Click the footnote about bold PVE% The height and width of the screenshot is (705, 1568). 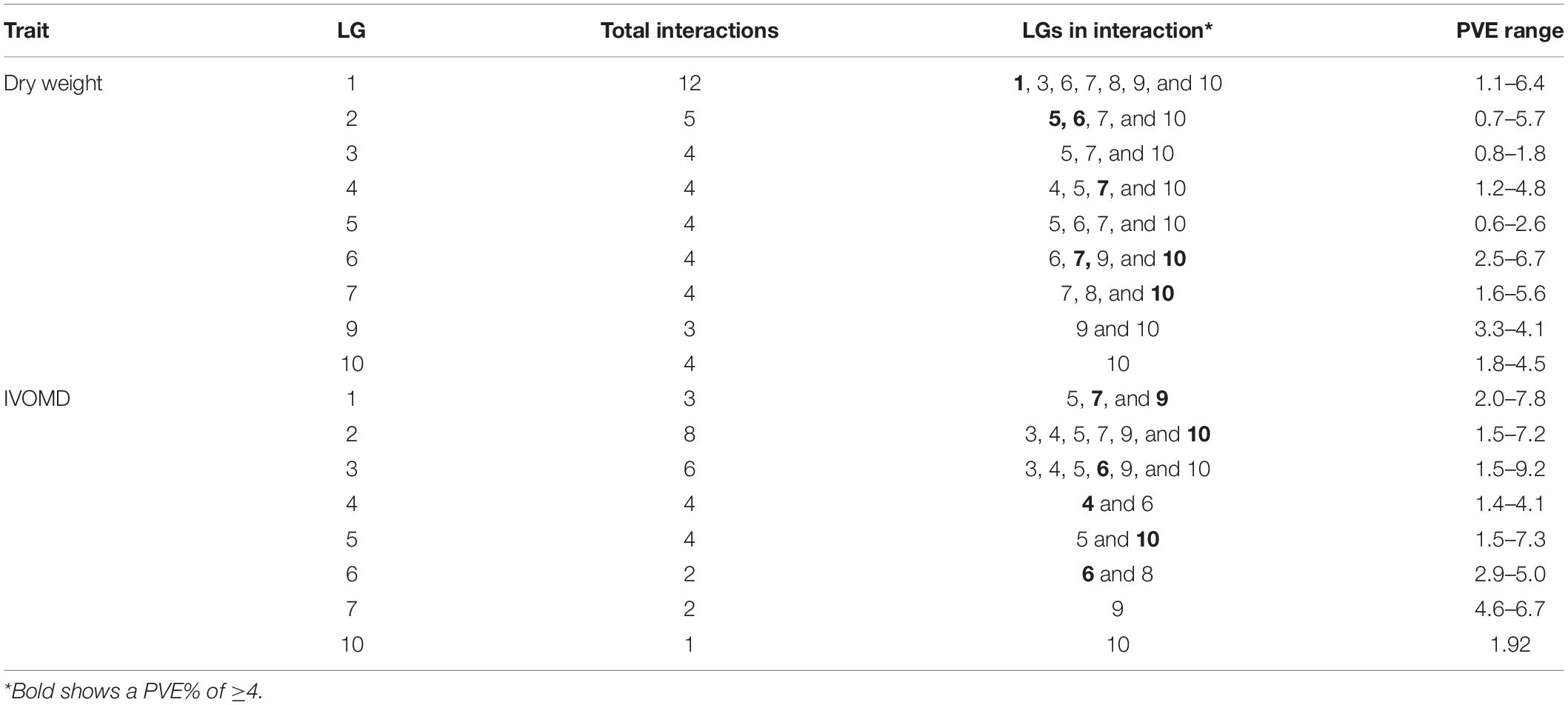pos(133,691)
